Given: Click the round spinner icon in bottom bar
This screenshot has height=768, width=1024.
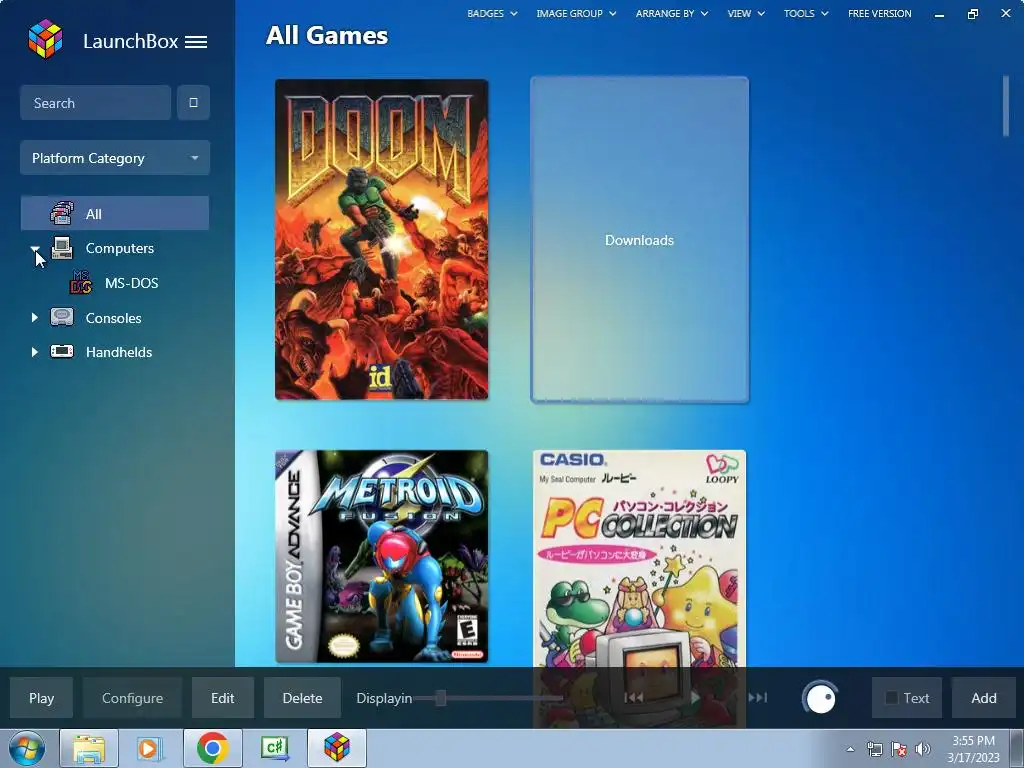Looking at the screenshot, I should 820,698.
